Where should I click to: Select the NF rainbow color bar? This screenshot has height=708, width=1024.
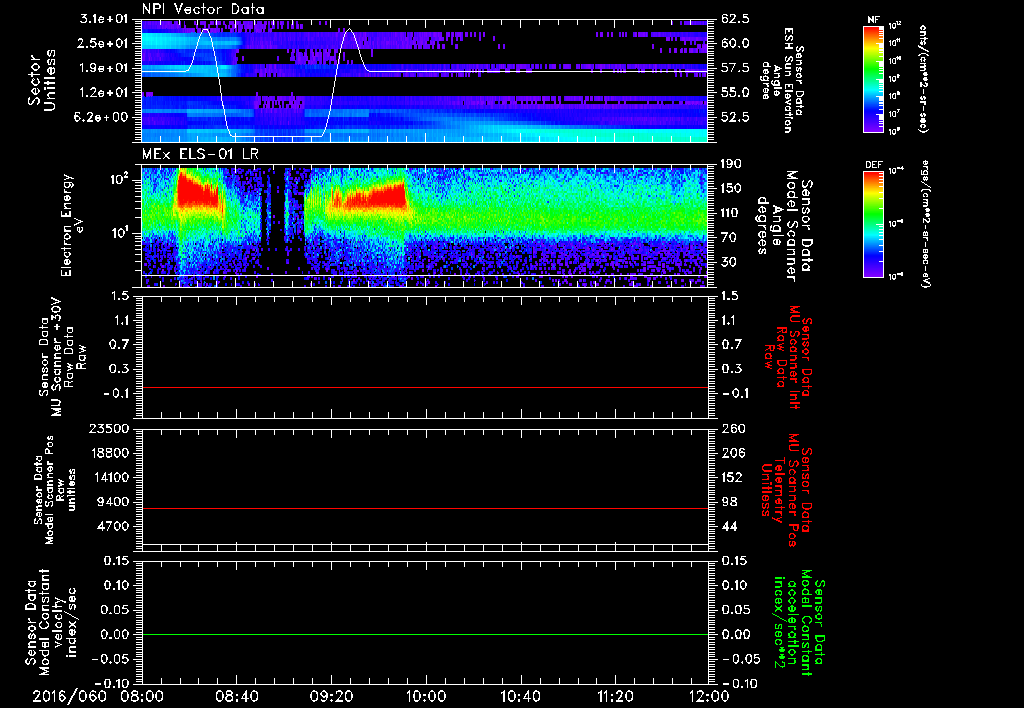pos(873,78)
